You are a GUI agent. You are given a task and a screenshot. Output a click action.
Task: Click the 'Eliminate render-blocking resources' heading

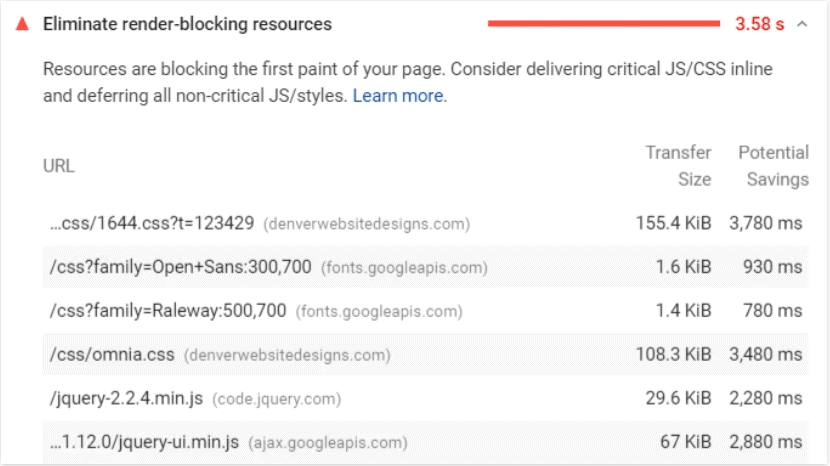[x=187, y=24]
